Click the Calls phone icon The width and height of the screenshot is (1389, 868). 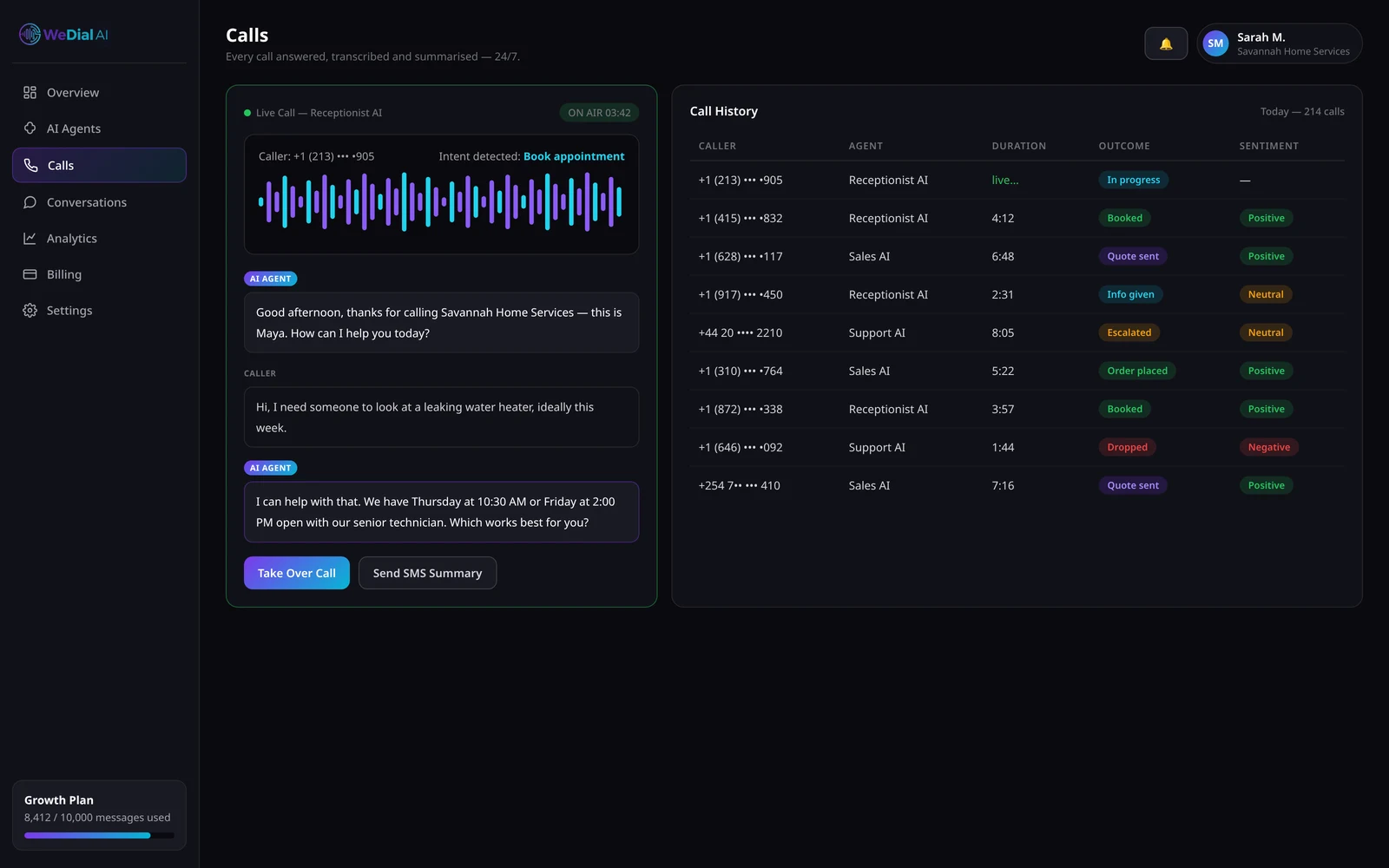coord(31,165)
